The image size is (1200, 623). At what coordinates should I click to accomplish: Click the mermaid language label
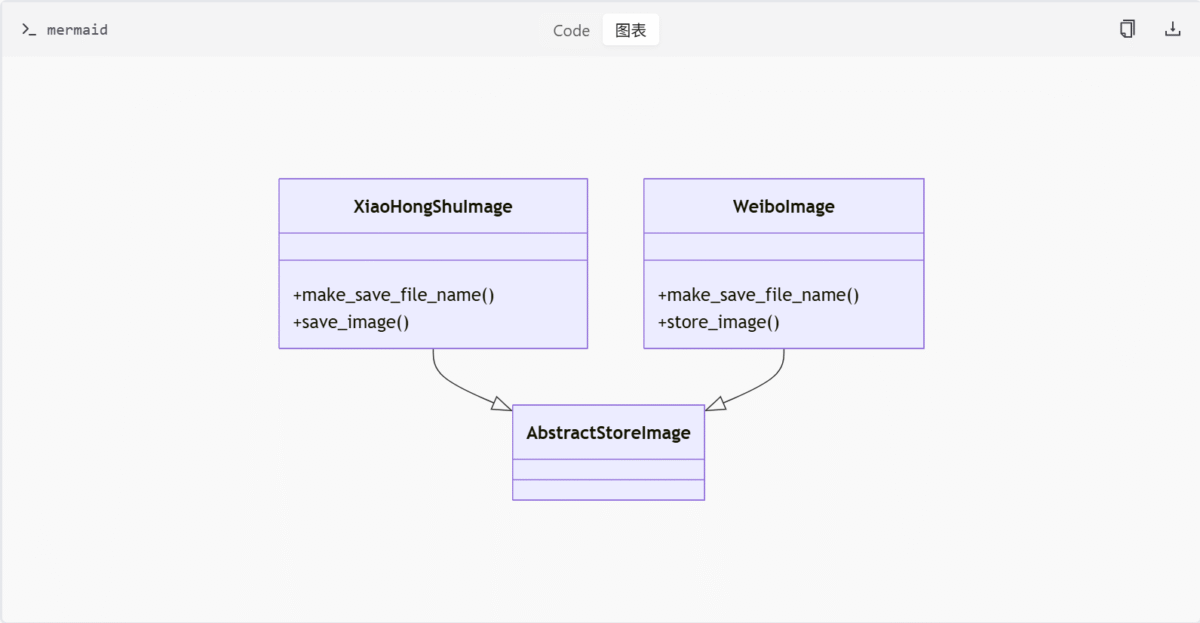[x=77, y=30]
